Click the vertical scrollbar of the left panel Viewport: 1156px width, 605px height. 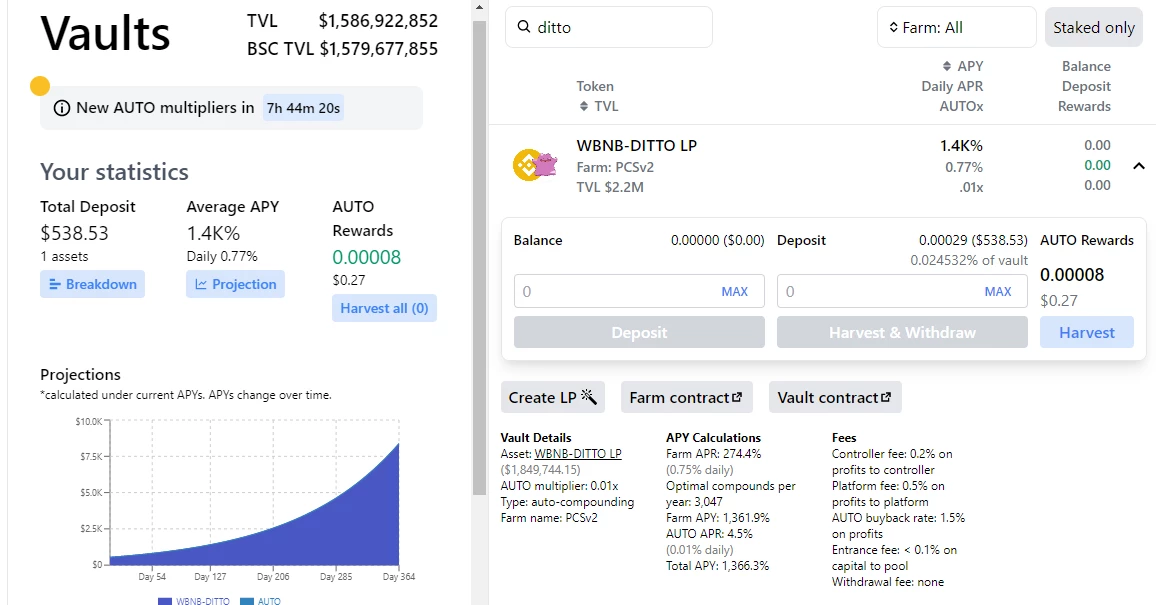tap(479, 258)
